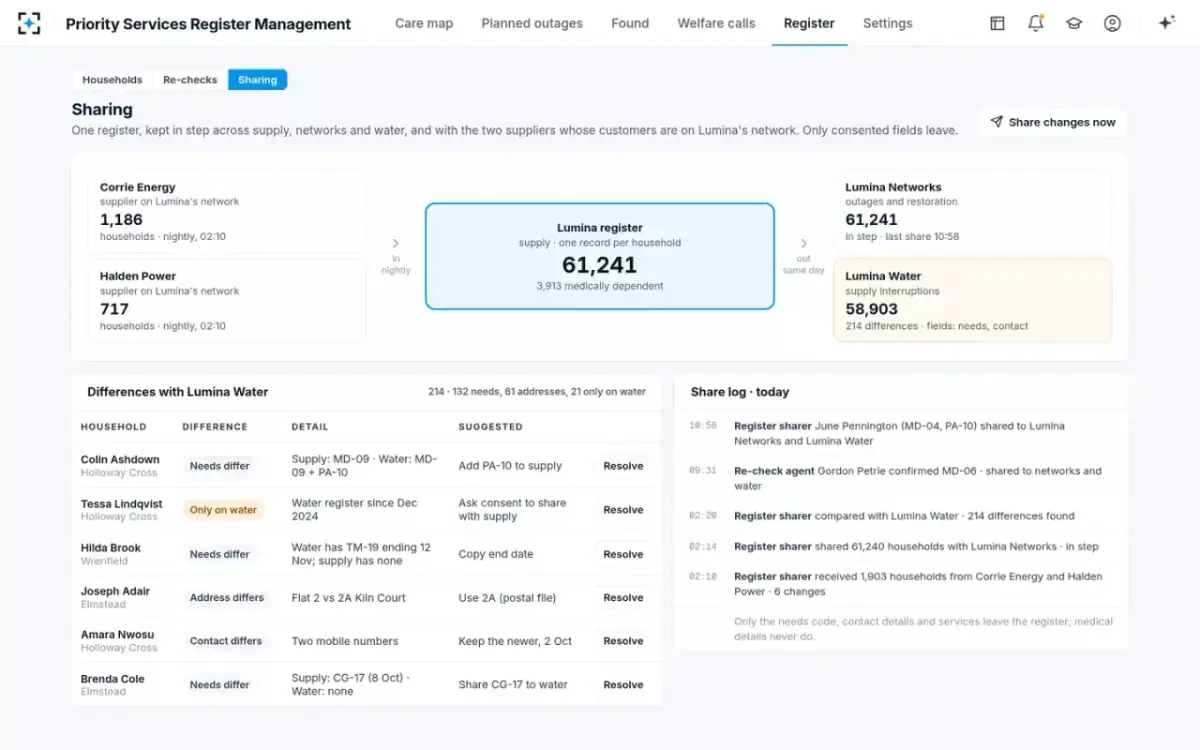Screen dimensions: 1200x750
Task: Select Amara Nwosu household name
Action: tap(118, 635)
